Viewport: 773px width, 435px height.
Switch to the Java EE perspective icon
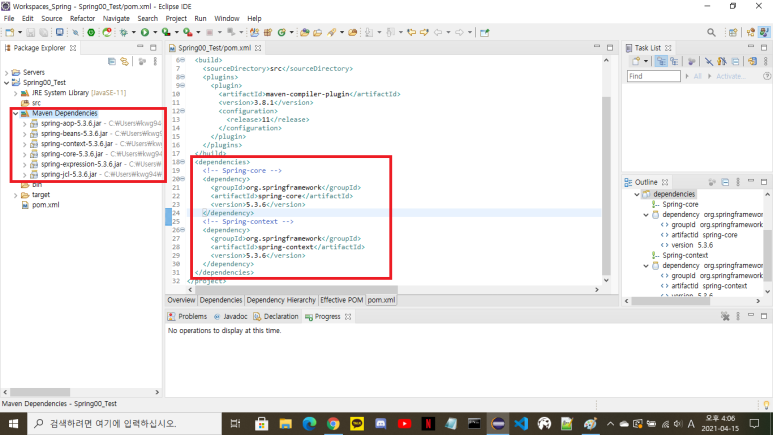pos(750,33)
